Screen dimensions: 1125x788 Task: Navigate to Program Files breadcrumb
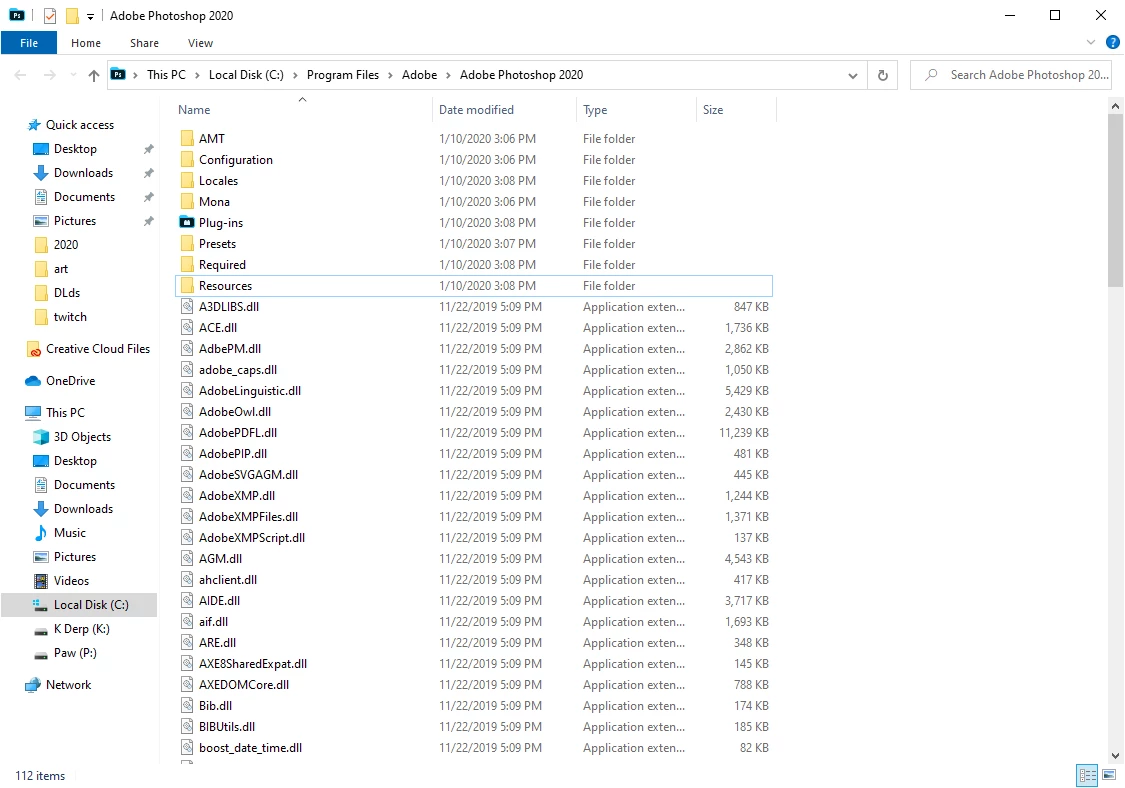[x=343, y=75]
